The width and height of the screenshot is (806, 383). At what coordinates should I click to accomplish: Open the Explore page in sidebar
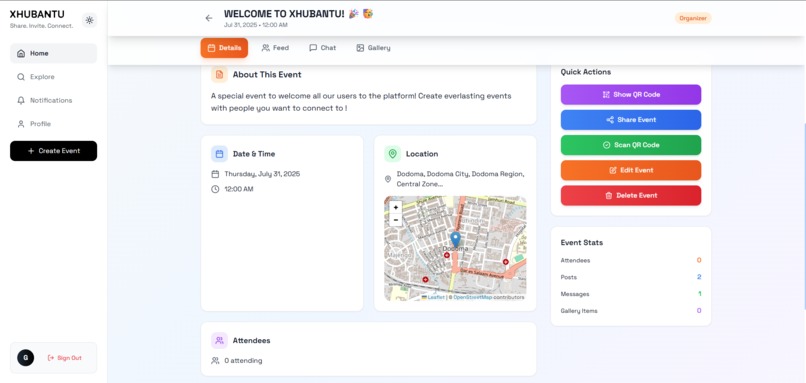[x=53, y=77]
